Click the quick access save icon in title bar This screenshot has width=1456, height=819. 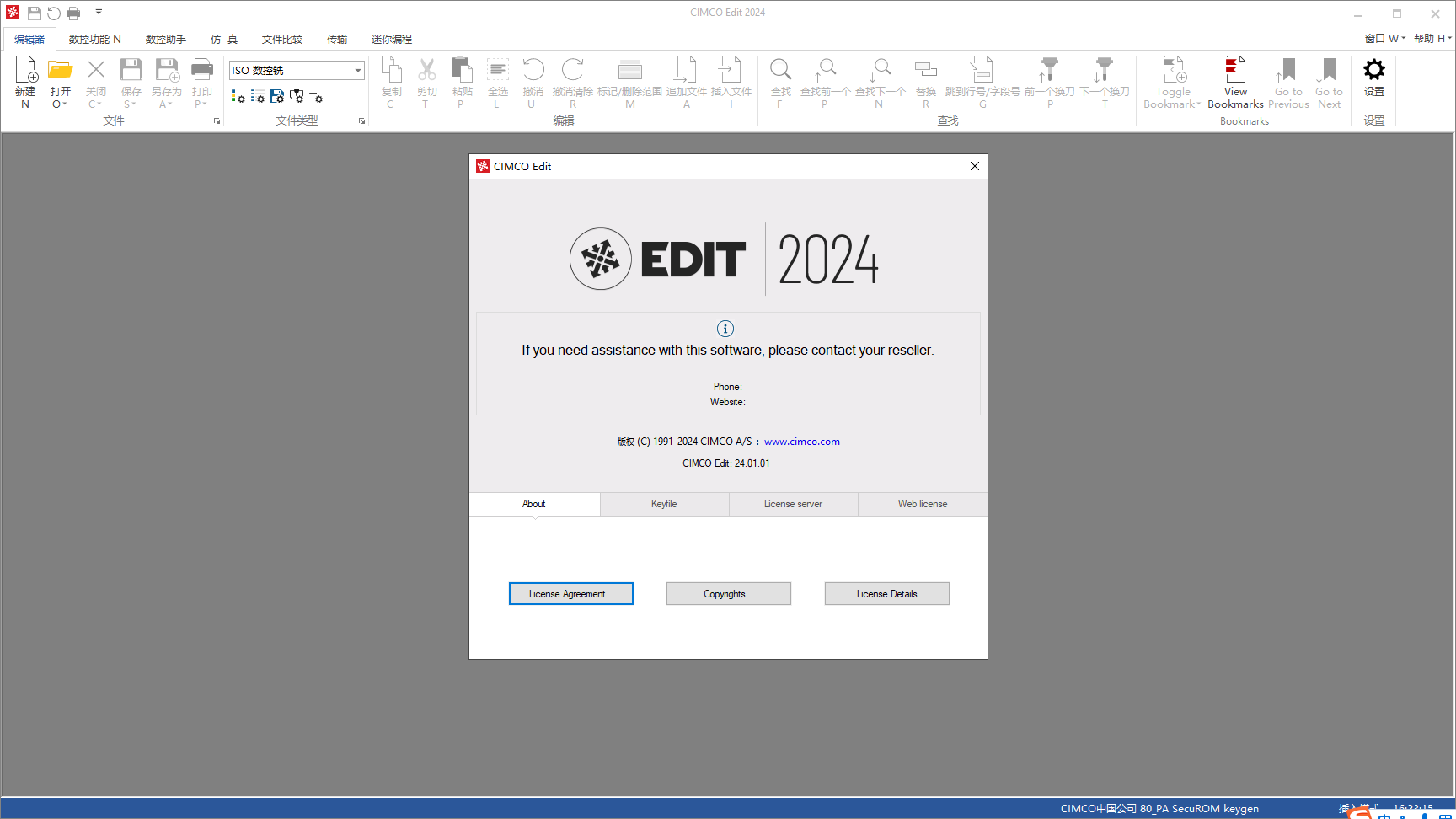[35, 13]
